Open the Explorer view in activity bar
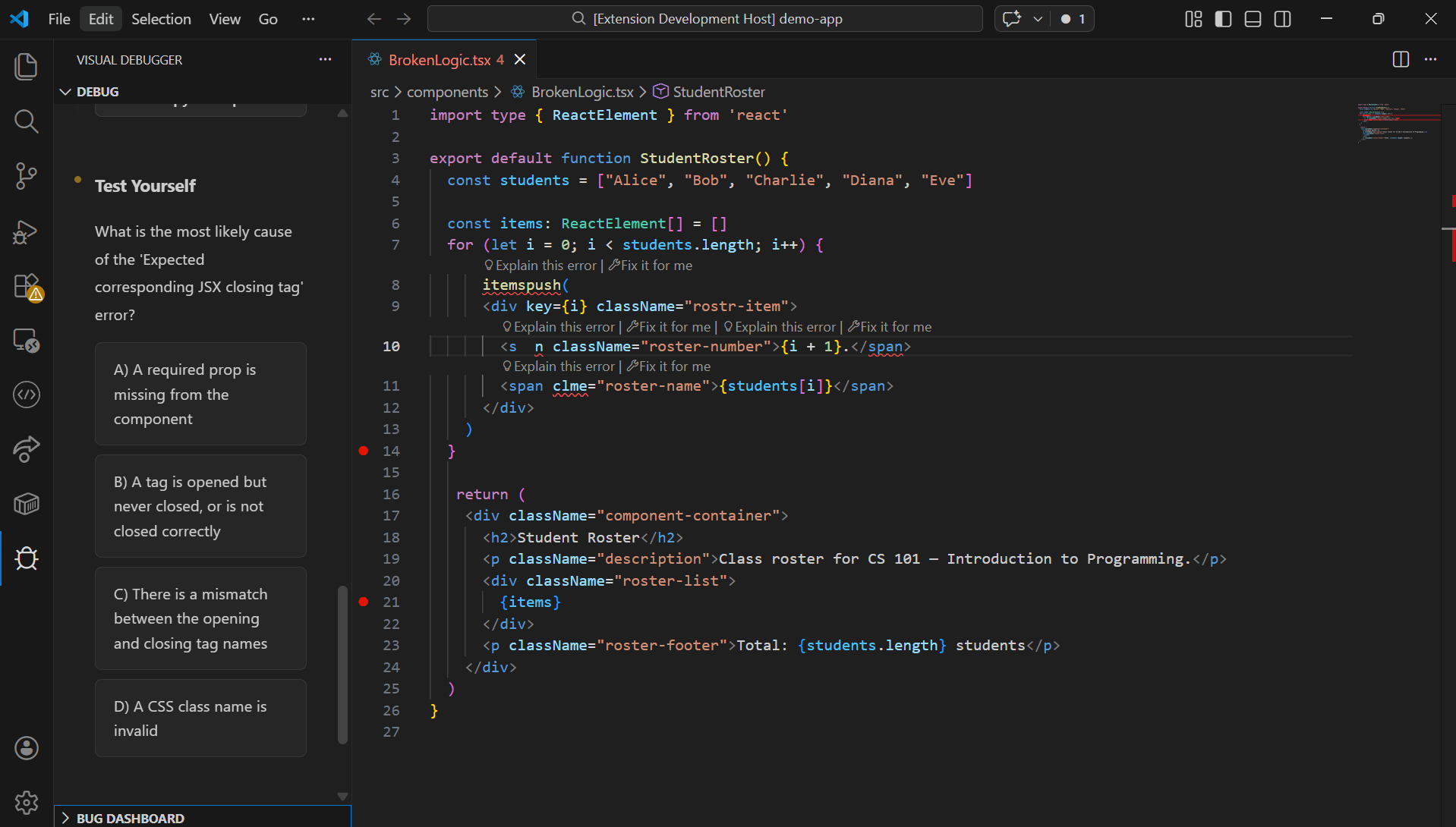The height and width of the screenshot is (827, 1456). [x=27, y=67]
